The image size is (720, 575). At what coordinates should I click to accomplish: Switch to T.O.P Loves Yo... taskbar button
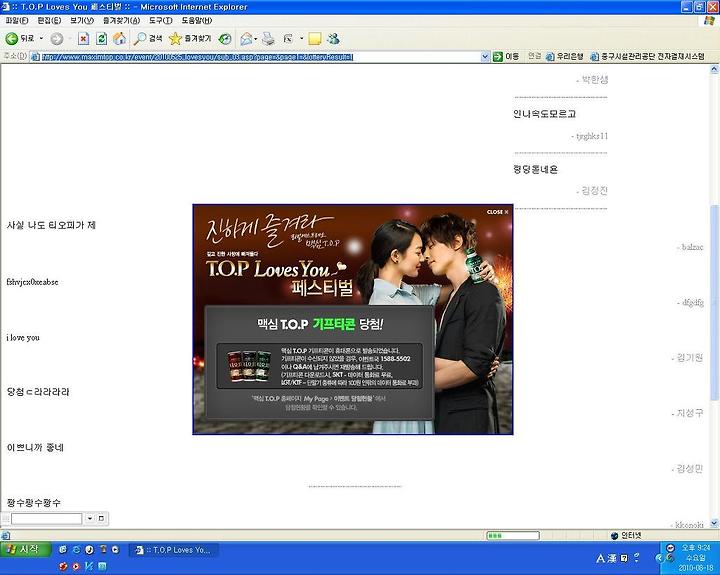(173, 550)
